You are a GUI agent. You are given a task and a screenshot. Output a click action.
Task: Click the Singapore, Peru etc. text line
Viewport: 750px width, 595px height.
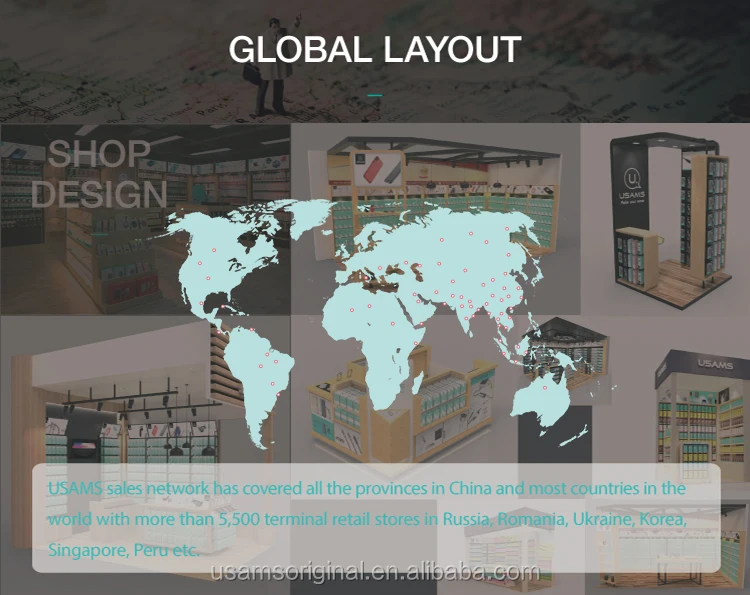pyautogui.click(x=124, y=550)
